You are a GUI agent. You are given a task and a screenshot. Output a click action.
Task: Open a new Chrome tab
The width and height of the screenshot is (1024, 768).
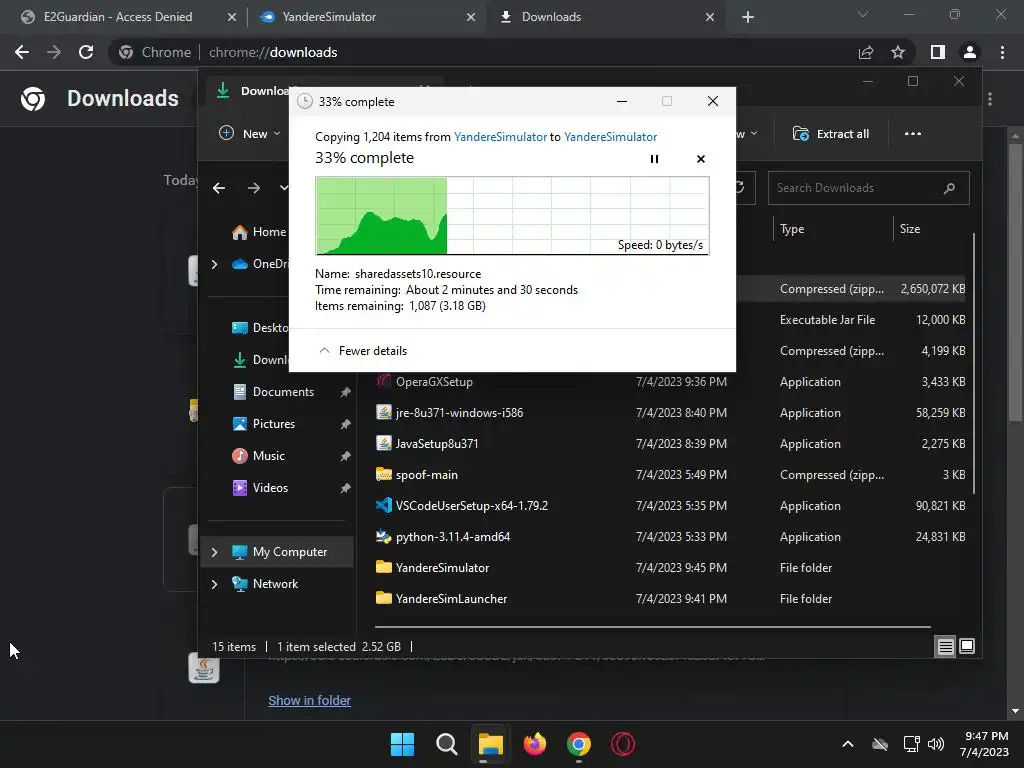tap(748, 17)
